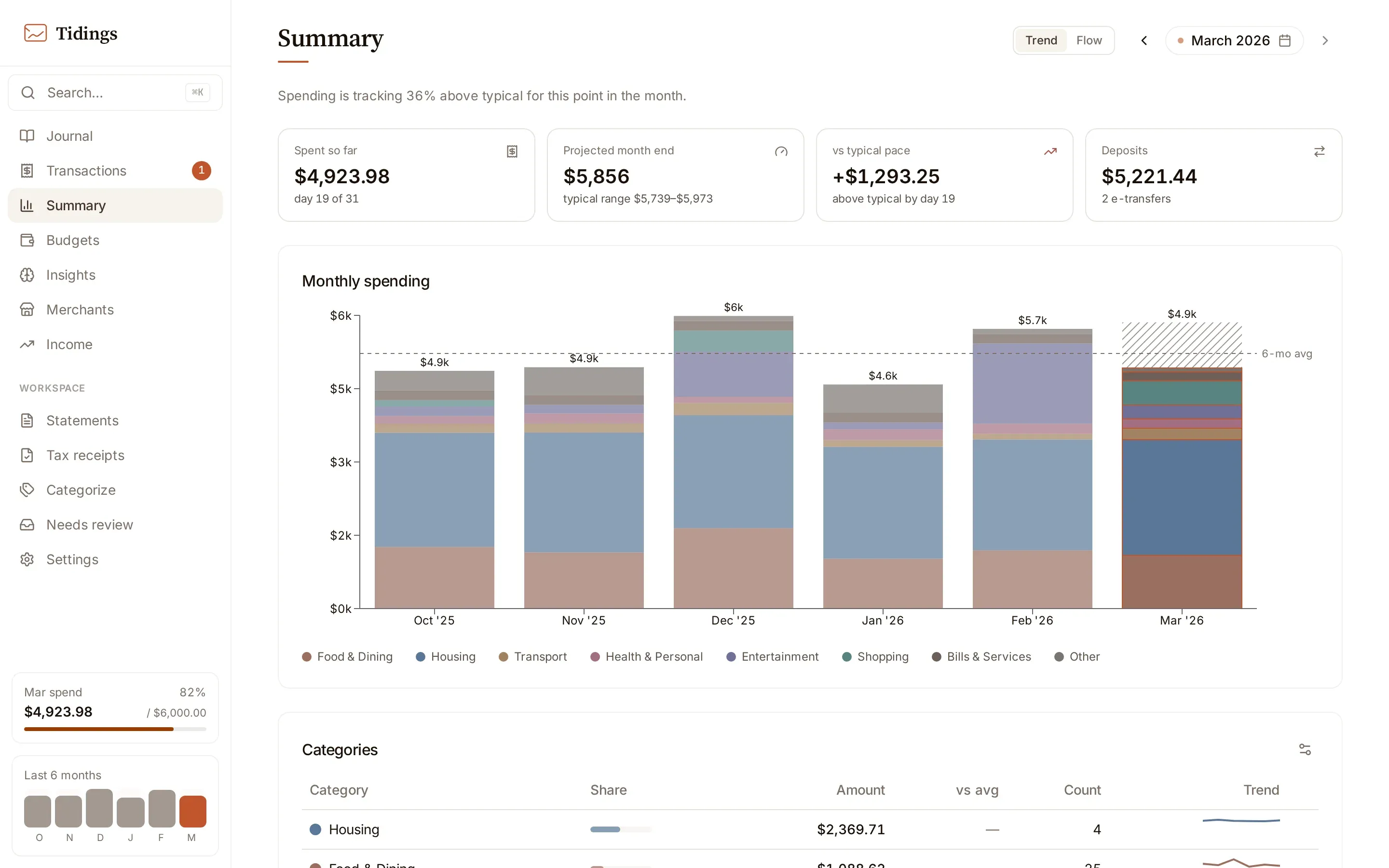1389x868 pixels.
Task: Go to next month arrow
Action: pyautogui.click(x=1325, y=40)
